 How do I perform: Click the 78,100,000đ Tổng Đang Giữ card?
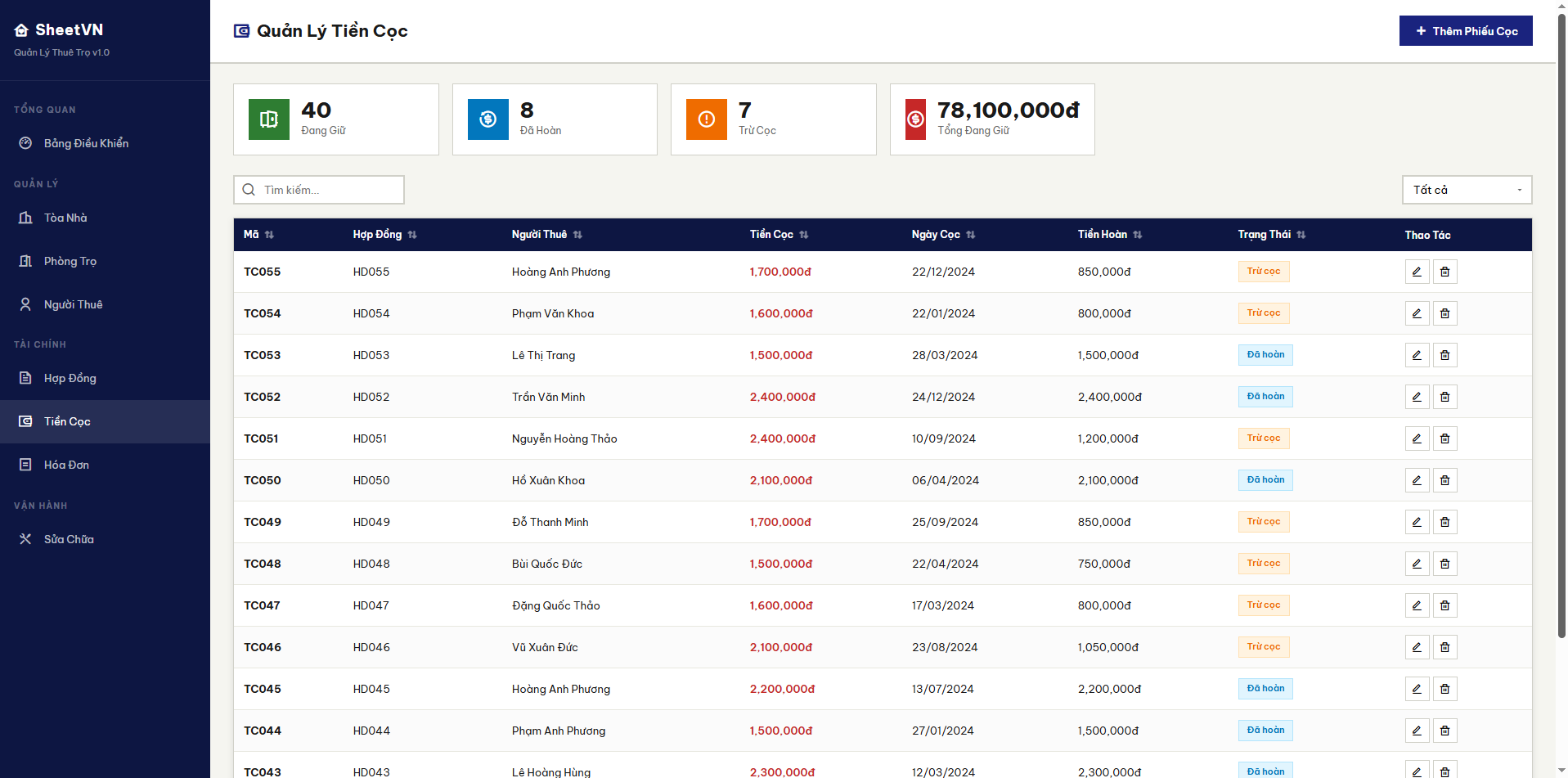click(x=992, y=119)
